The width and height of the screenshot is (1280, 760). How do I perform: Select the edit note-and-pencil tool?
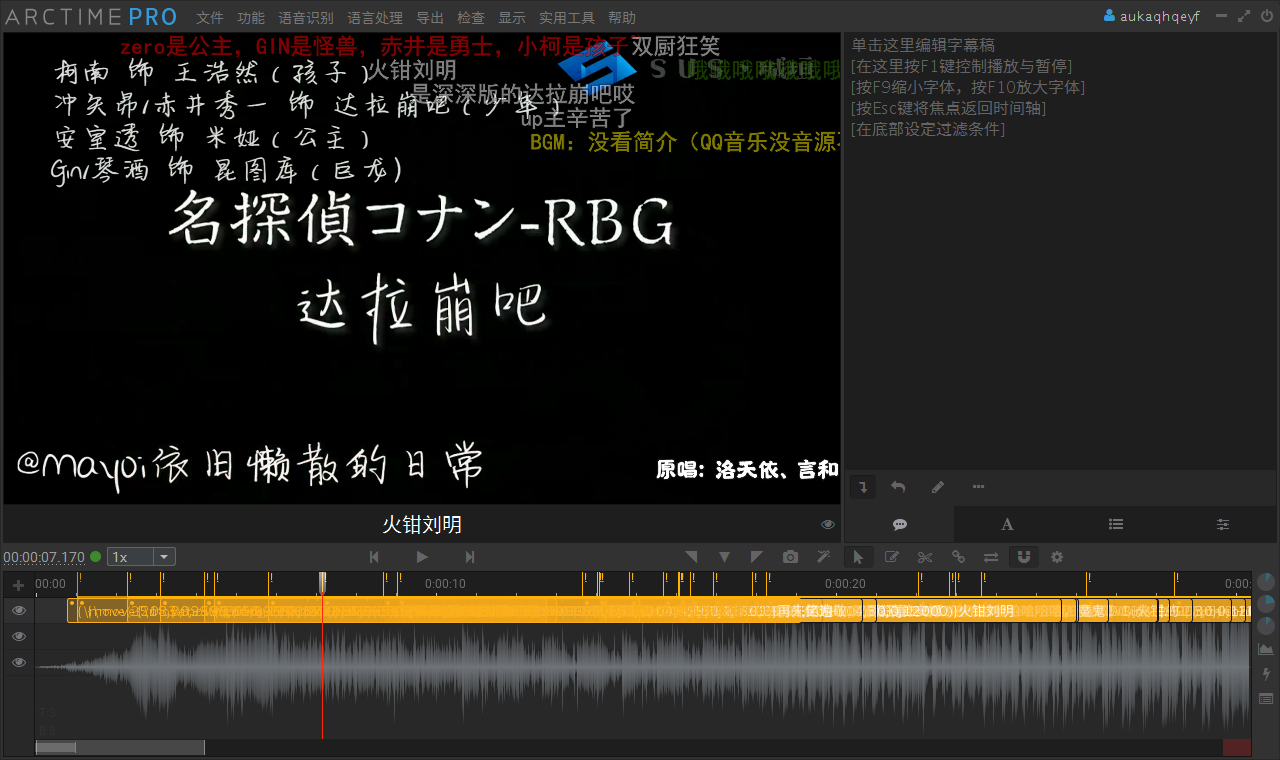pos(892,557)
